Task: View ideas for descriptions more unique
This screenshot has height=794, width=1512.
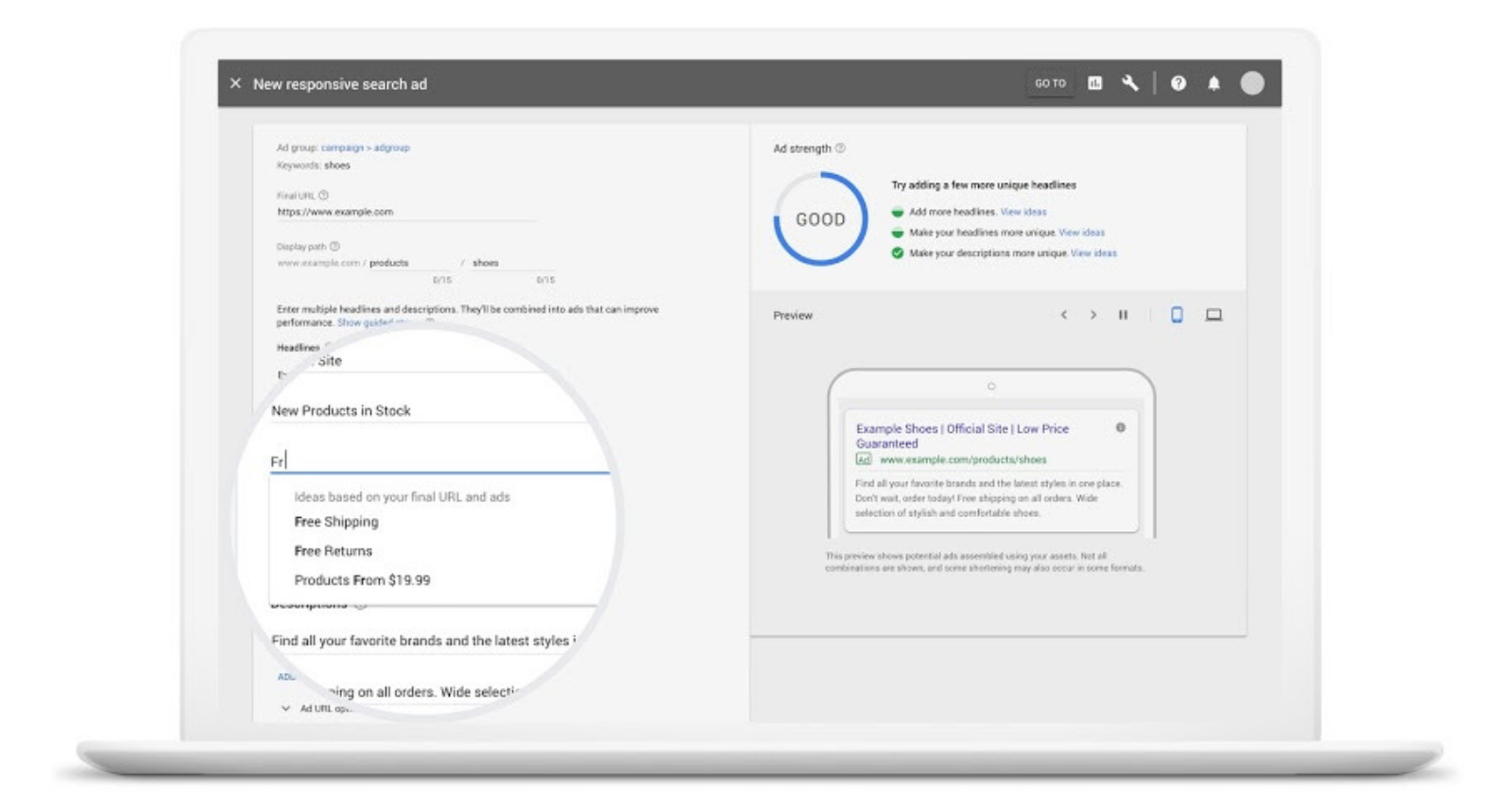Action: 1093,253
